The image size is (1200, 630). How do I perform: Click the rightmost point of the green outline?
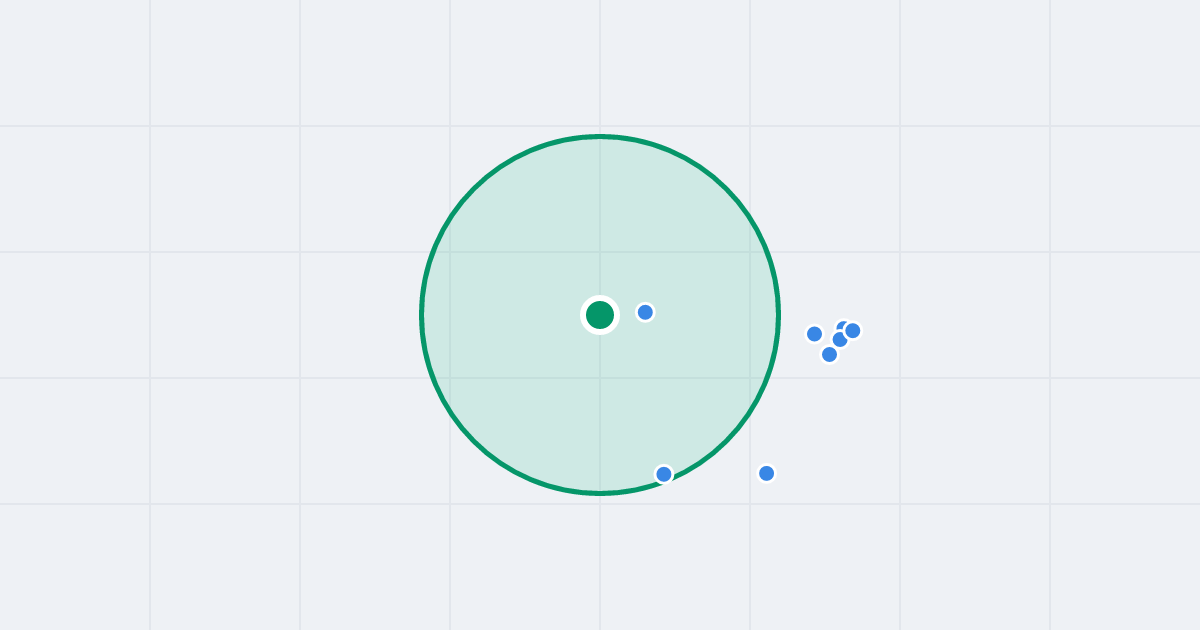click(x=778, y=315)
